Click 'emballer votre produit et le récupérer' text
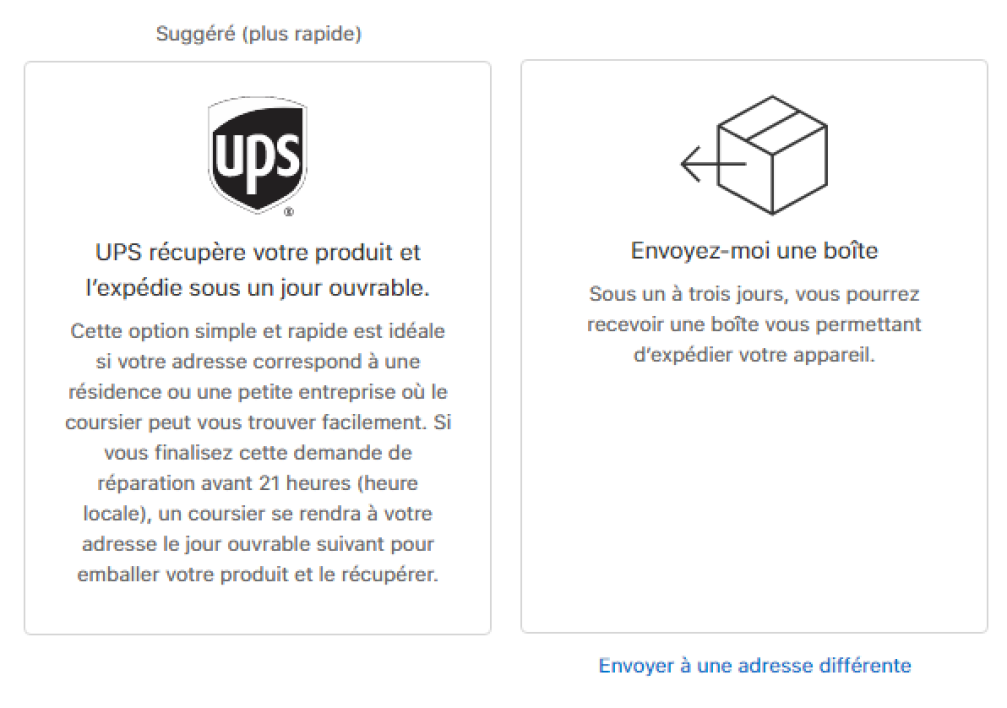Viewport: 1007px width, 708px height. (258, 574)
